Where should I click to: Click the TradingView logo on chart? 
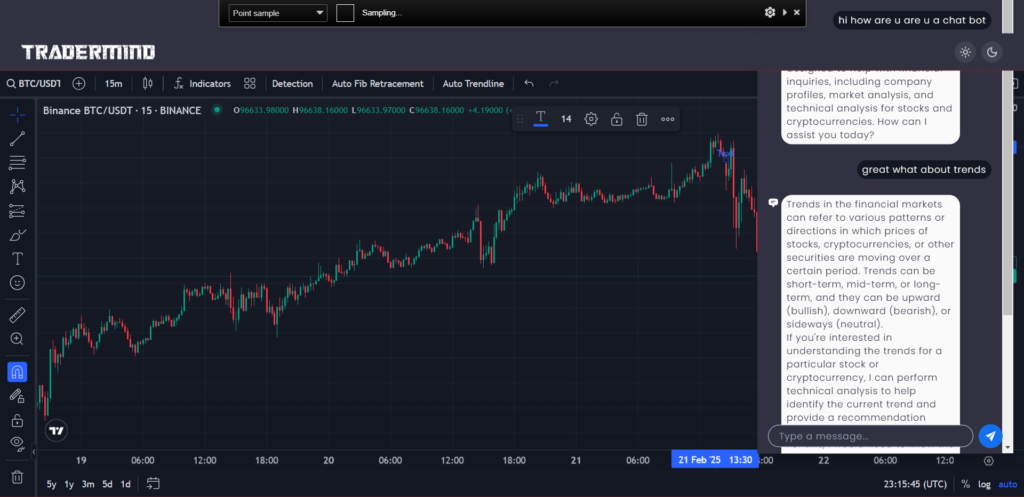57,430
